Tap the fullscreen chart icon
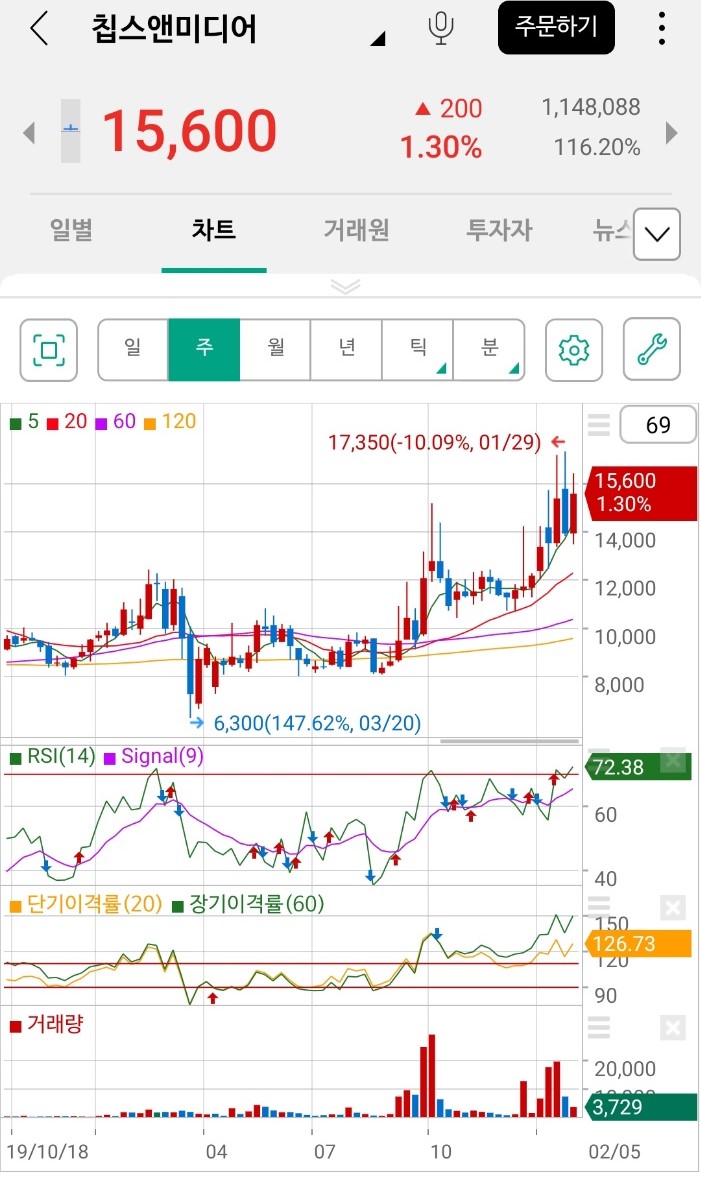701x1179 pixels. 49,350
